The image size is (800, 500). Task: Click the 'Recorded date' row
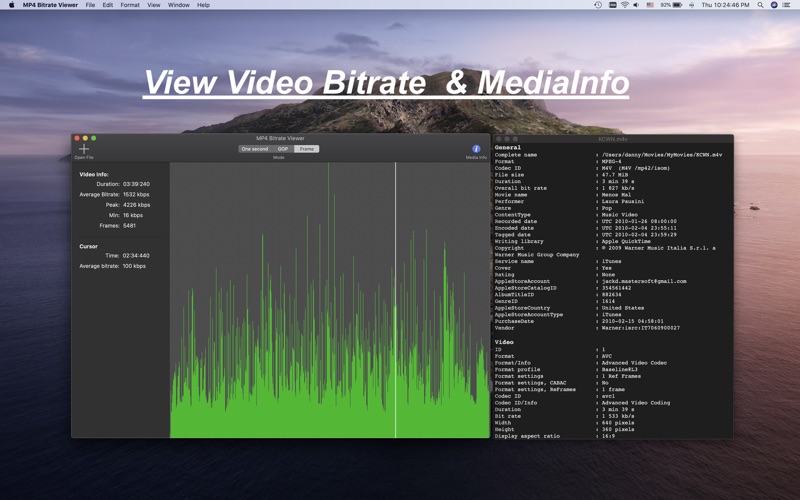(586, 221)
